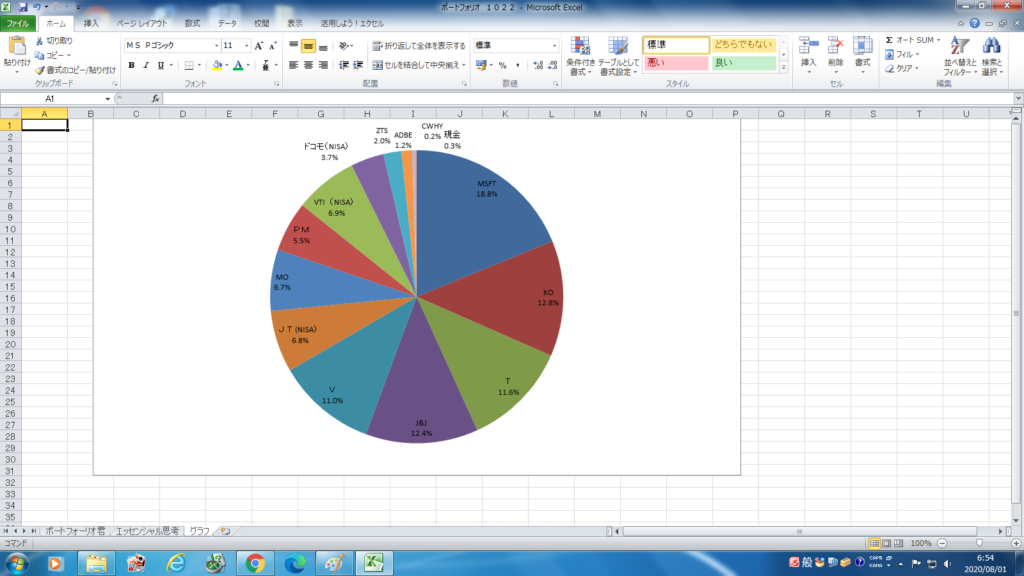Apply fill color with the paint bucket
The width and height of the screenshot is (1024, 576).
pyautogui.click(x=217, y=65)
